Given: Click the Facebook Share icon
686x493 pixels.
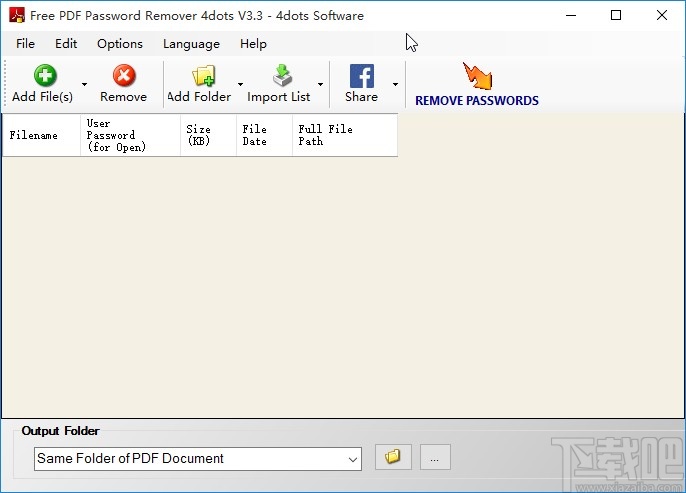Looking at the screenshot, I should 362,76.
